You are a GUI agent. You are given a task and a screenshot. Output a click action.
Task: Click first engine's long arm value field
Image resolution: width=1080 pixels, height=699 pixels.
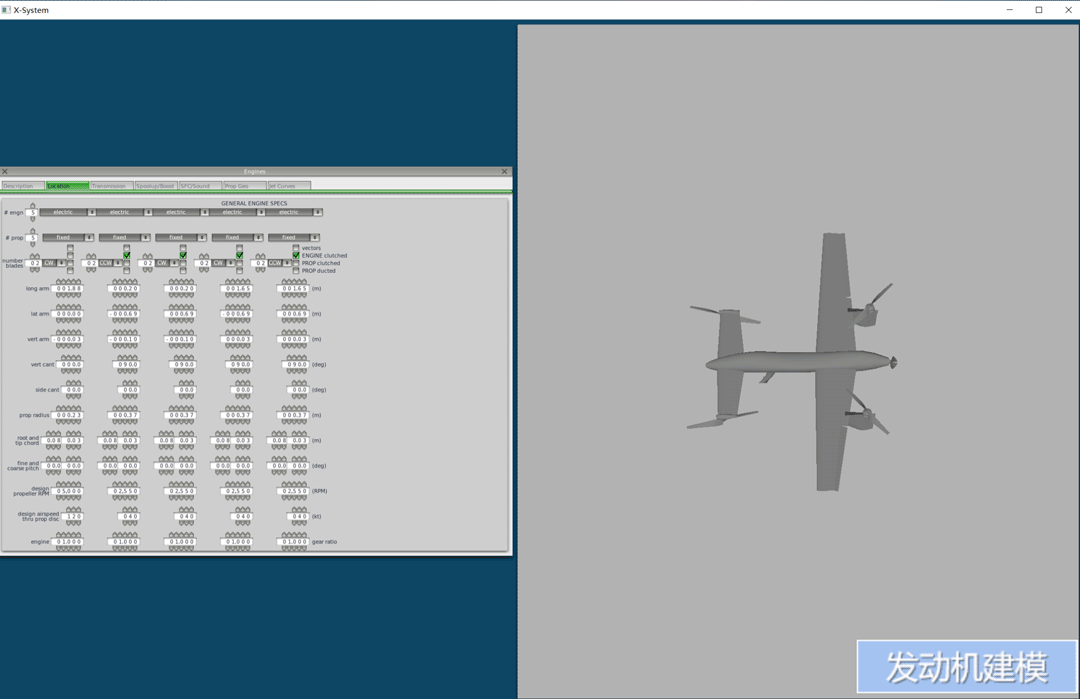[69, 289]
